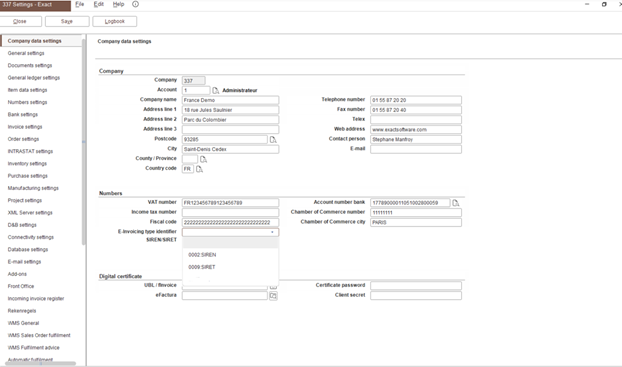Click the Company name field
Viewport: 622px width, 367px height.
(x=230, y=100)
